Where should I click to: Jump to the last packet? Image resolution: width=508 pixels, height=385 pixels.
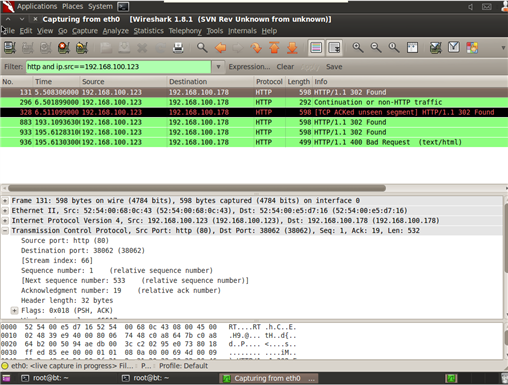pos(292,48)
